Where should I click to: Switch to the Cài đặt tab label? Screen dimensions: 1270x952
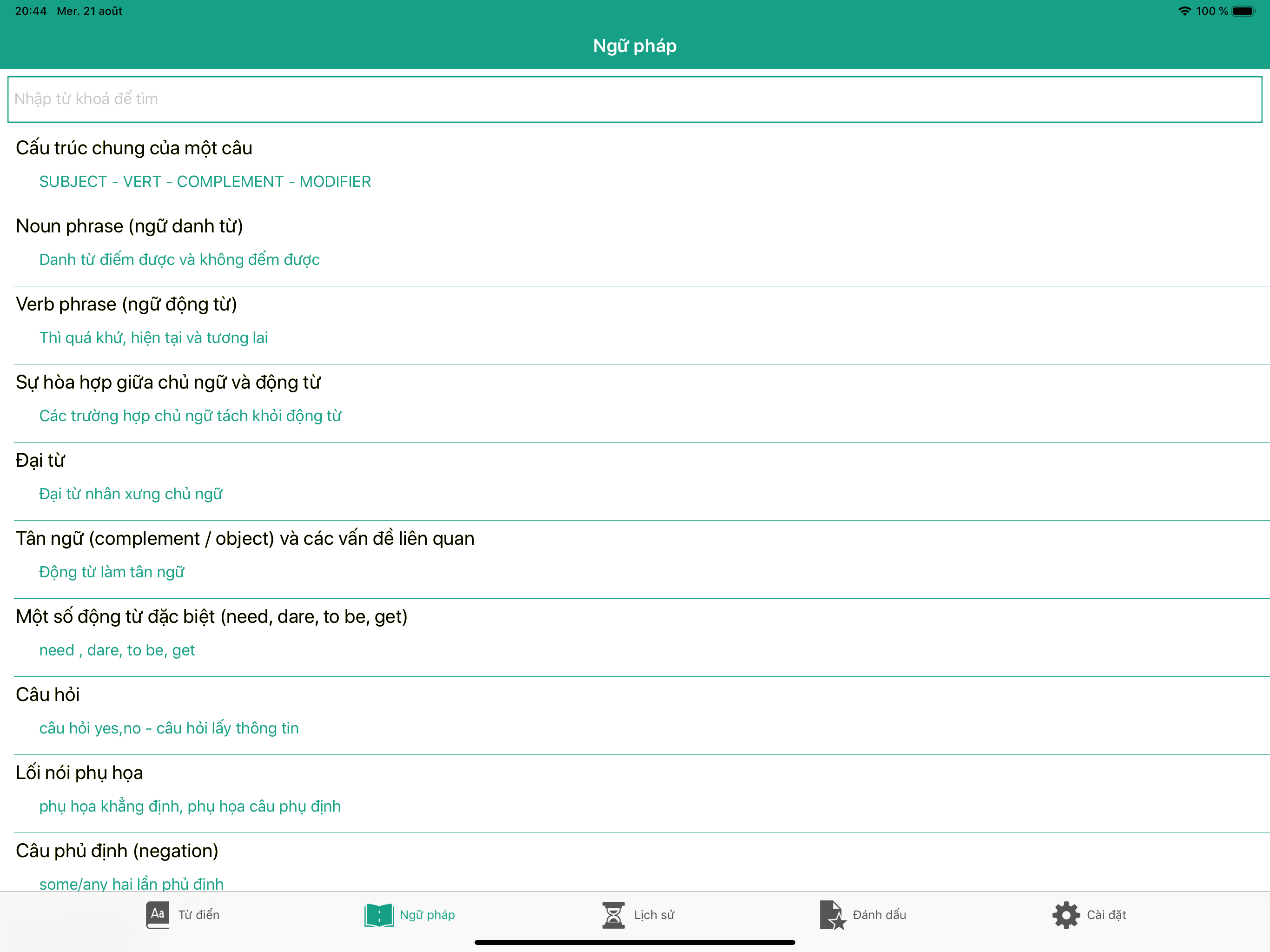(x=1106, y=915)
